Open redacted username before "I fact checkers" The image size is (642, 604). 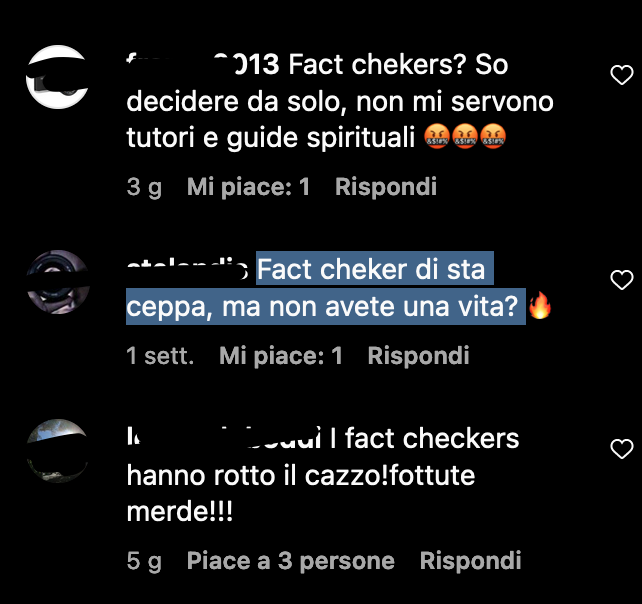coord(224,438)
